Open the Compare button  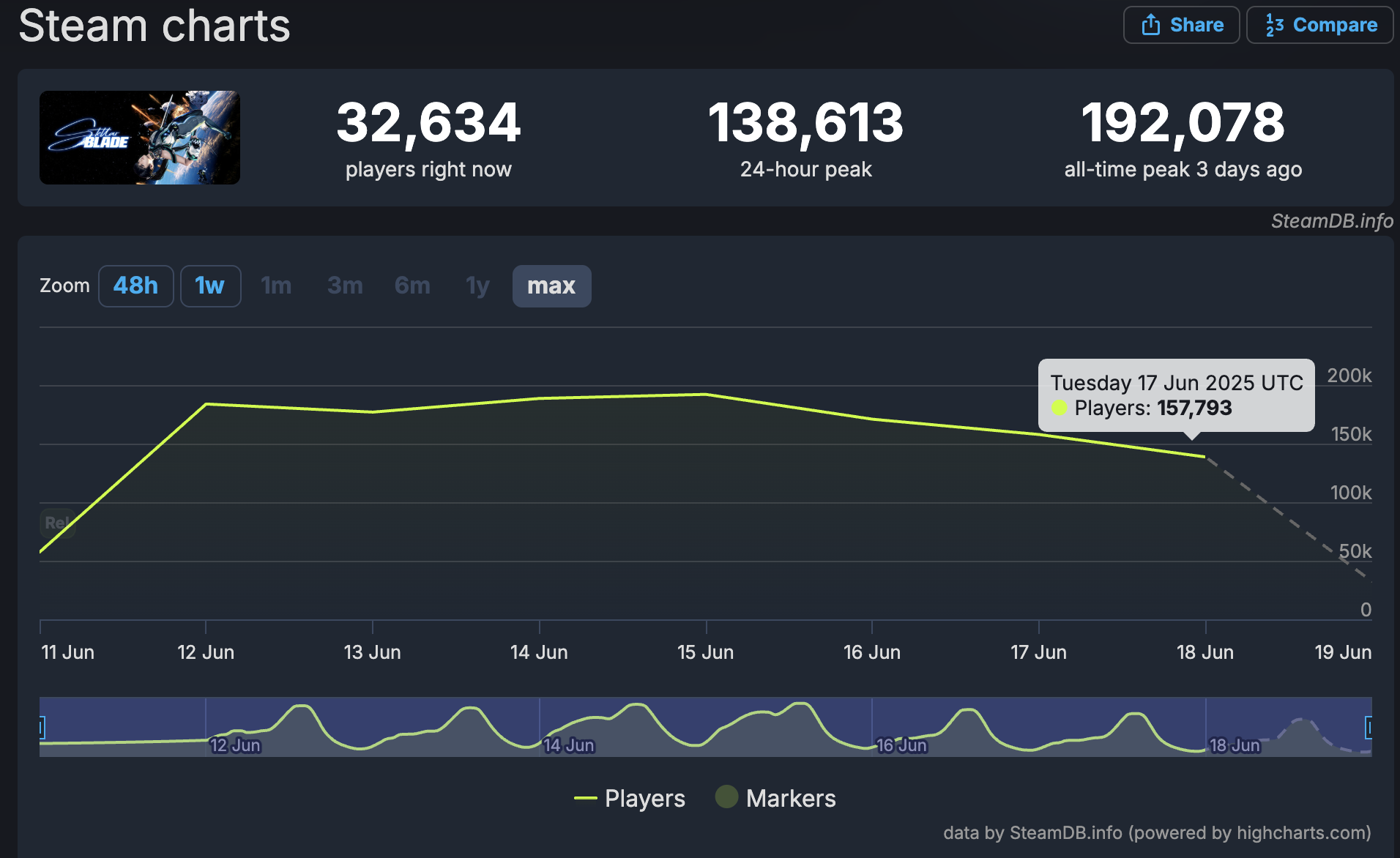(1320, 25)
